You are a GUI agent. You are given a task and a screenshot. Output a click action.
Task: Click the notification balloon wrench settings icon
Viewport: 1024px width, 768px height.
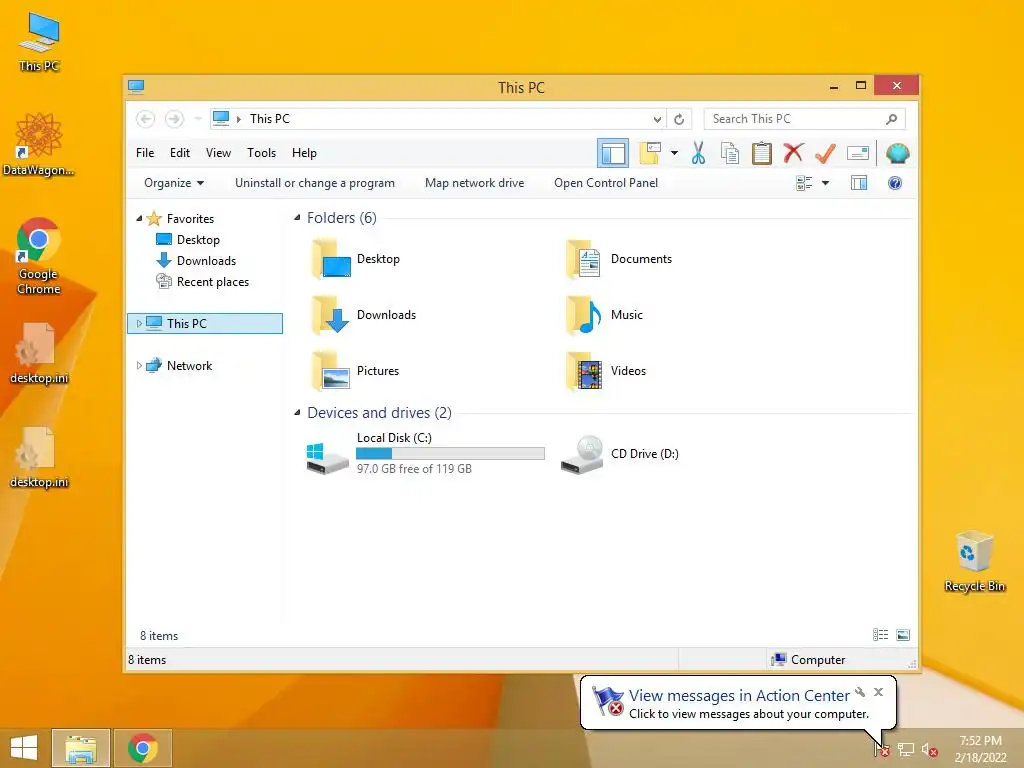point(860,692)
